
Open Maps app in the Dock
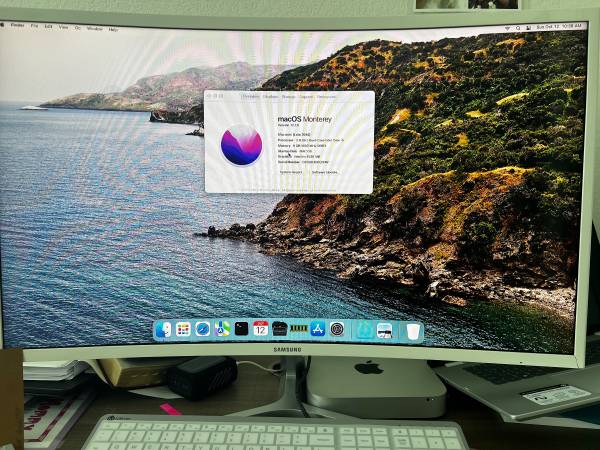(222, 329)
